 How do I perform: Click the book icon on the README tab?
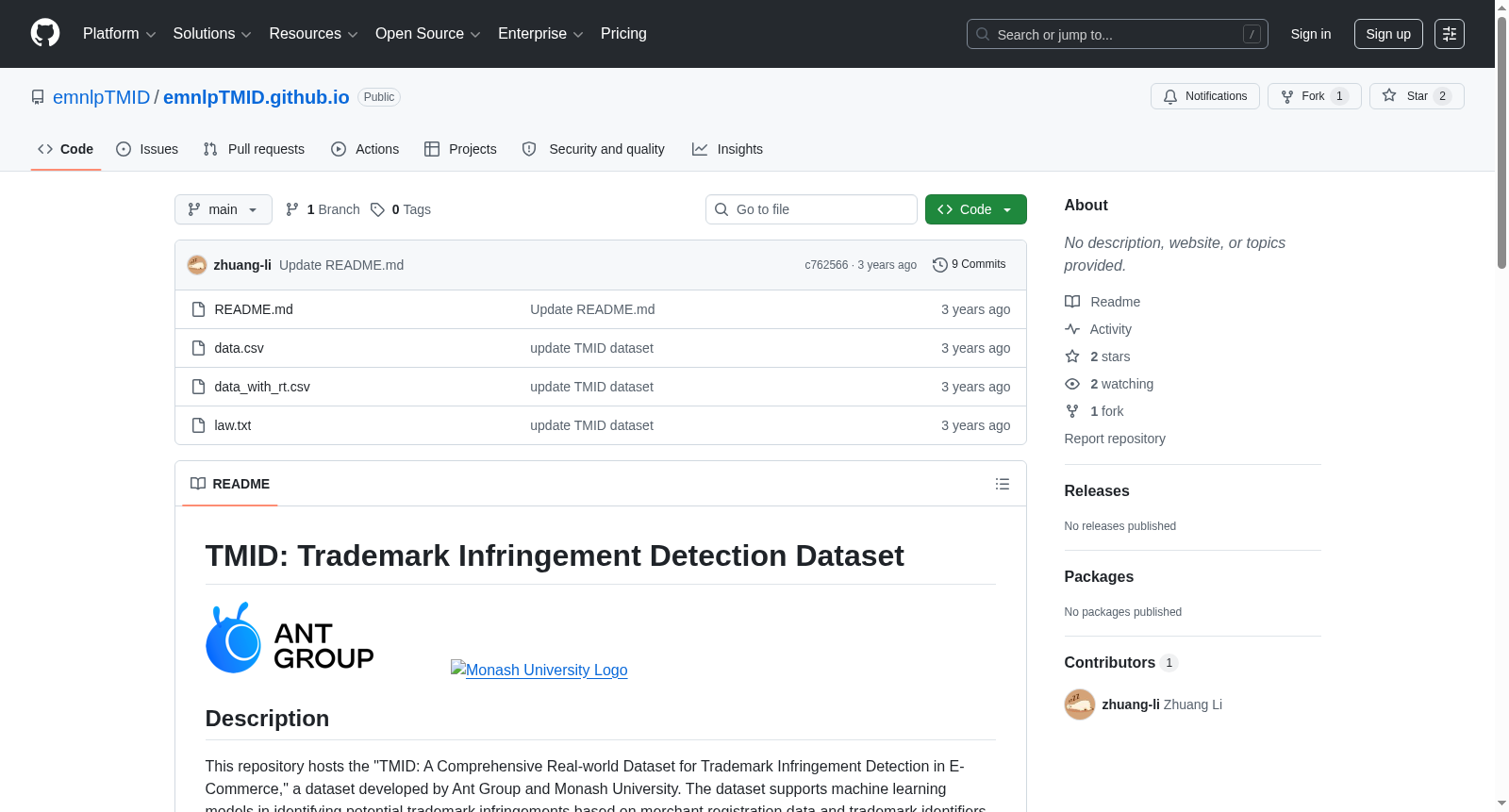198,484
